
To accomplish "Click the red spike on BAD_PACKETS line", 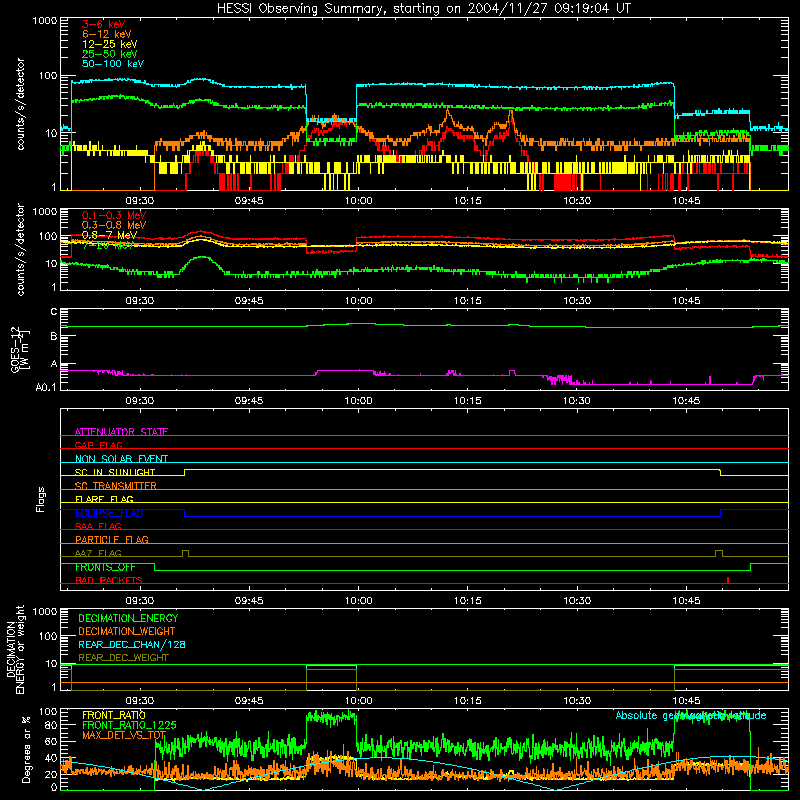I will tap(728, 580).
